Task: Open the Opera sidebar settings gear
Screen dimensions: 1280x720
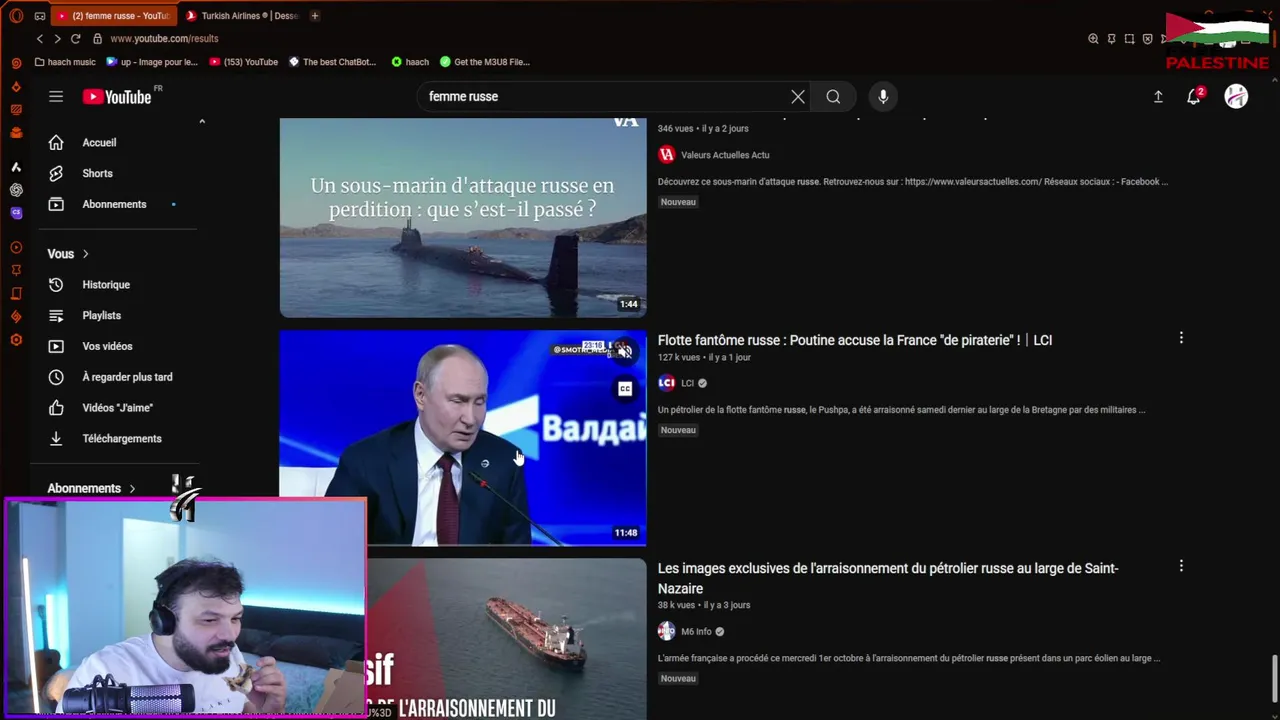Action: tap(16, 340)
